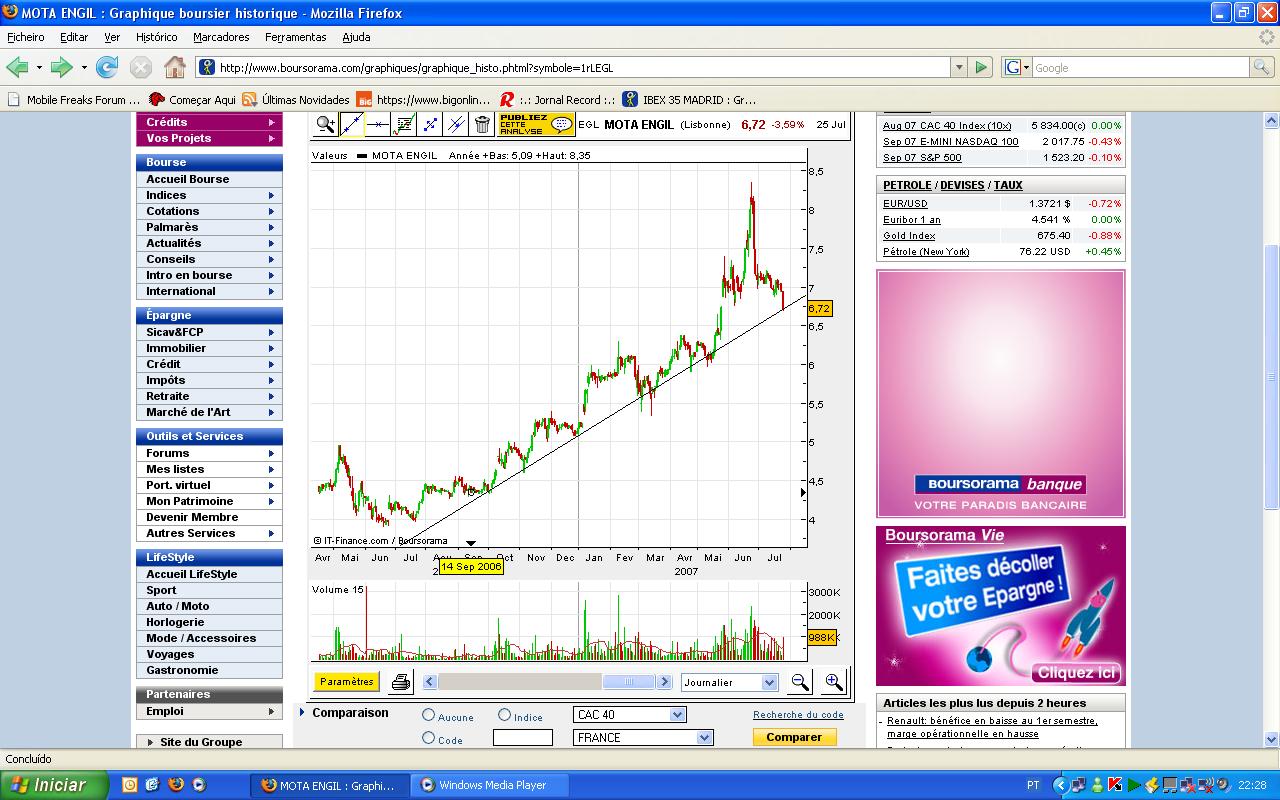The height and width of the screenshot is (800, 1280).
Task: Zoom in the chart with plus magnifier
Action: click(x=833, y=682)
